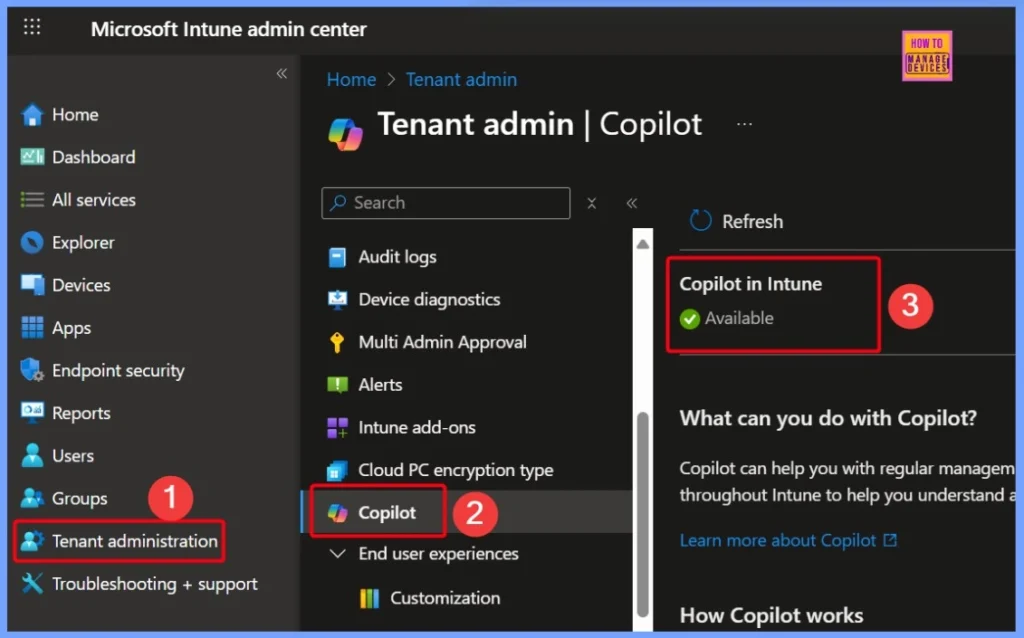The image size is (1024, 638).
Task: Click the Audit logs icon
Action: (x=337, y=257)
